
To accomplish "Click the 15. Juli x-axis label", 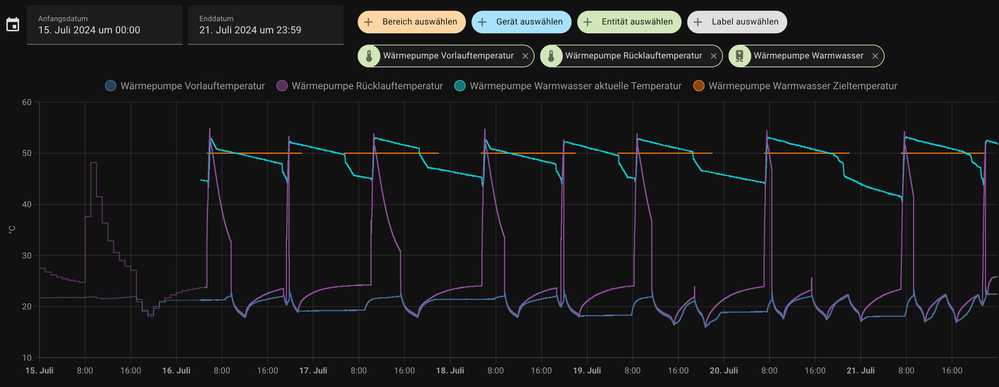I will (x=39, y=370).
